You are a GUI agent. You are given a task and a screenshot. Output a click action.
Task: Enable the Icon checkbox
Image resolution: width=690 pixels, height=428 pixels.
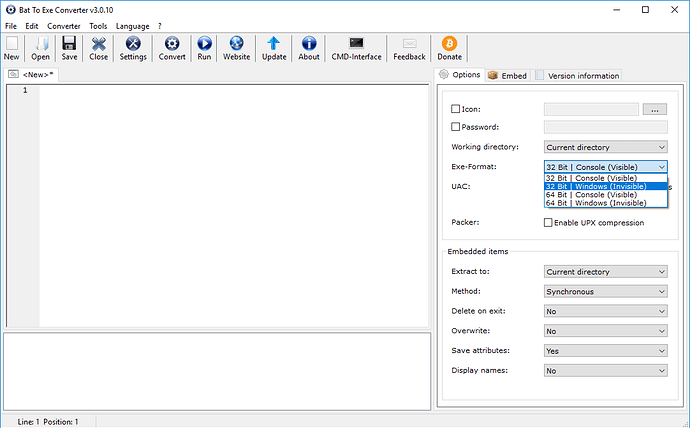457,109
